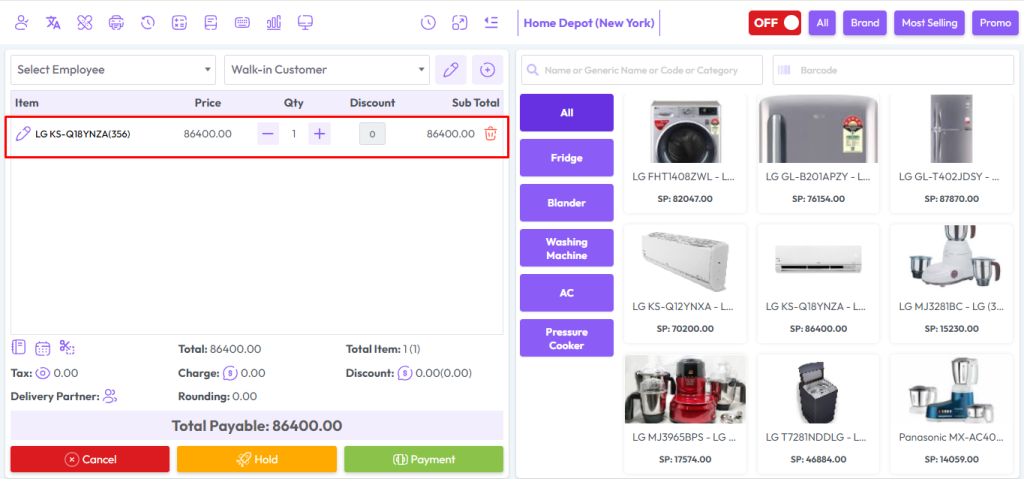Toggle fullscreen expand icon
This screenshot has width=1024, height=479.
(460, 23)
